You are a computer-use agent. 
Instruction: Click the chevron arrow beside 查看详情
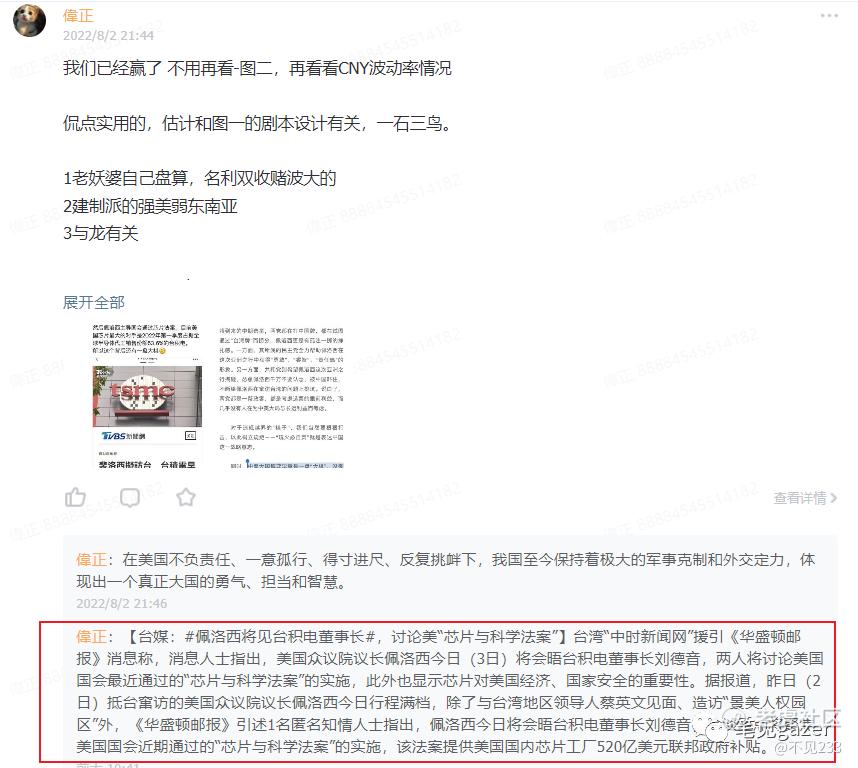click(x=833, y=498)
